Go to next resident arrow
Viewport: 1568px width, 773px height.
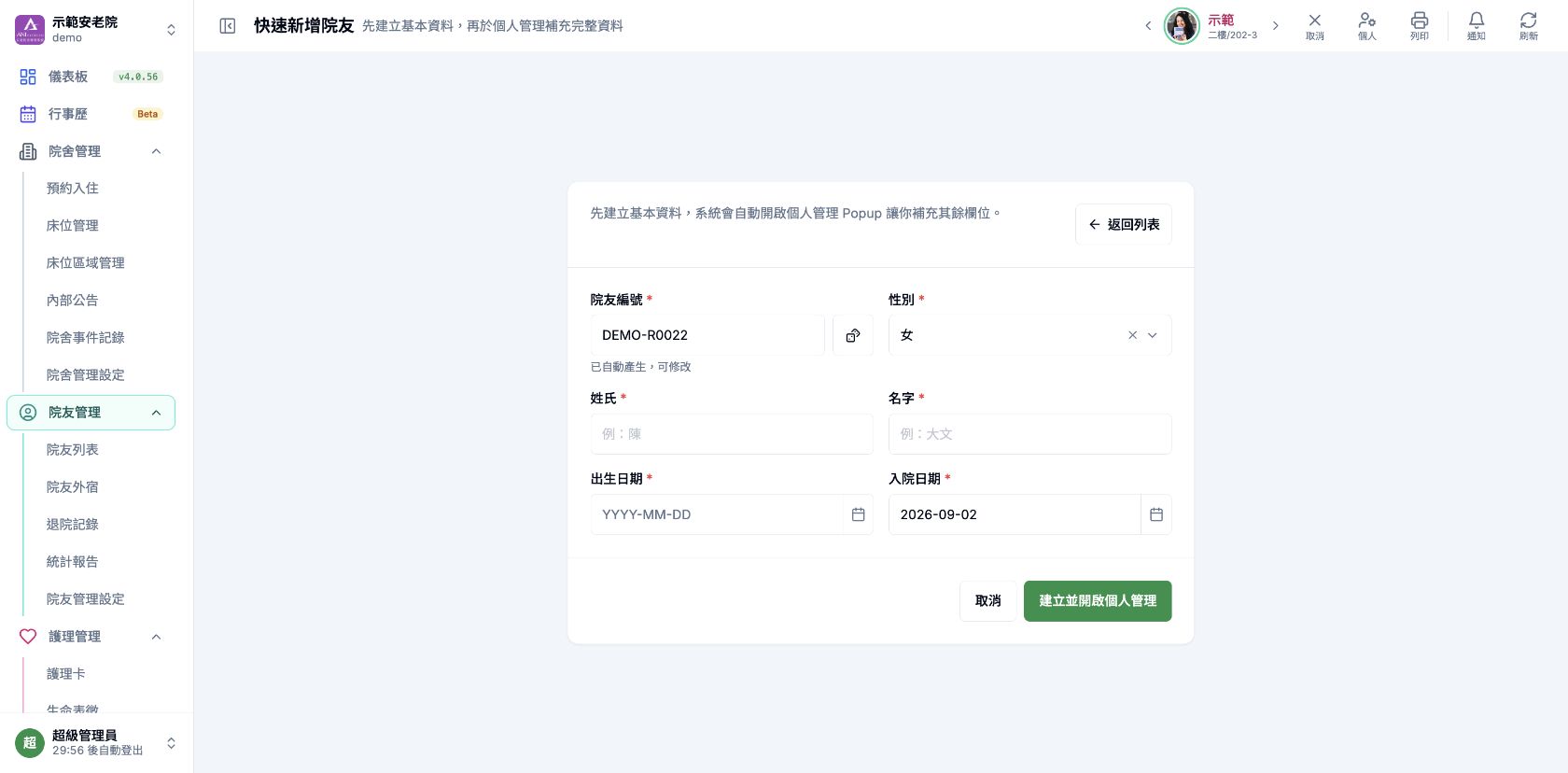(1275, 26)
